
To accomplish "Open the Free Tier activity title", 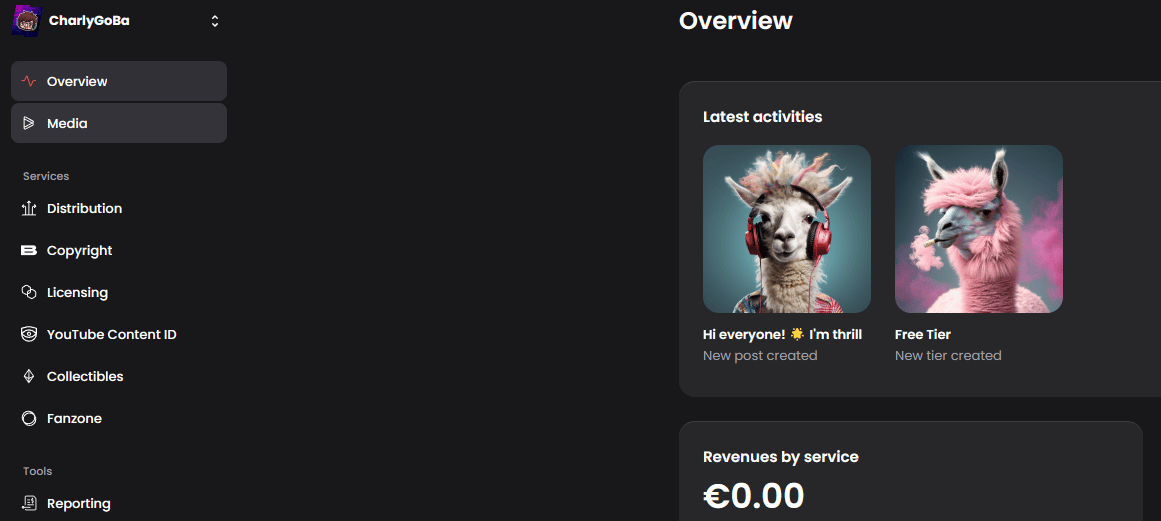I will click(923, 335).
